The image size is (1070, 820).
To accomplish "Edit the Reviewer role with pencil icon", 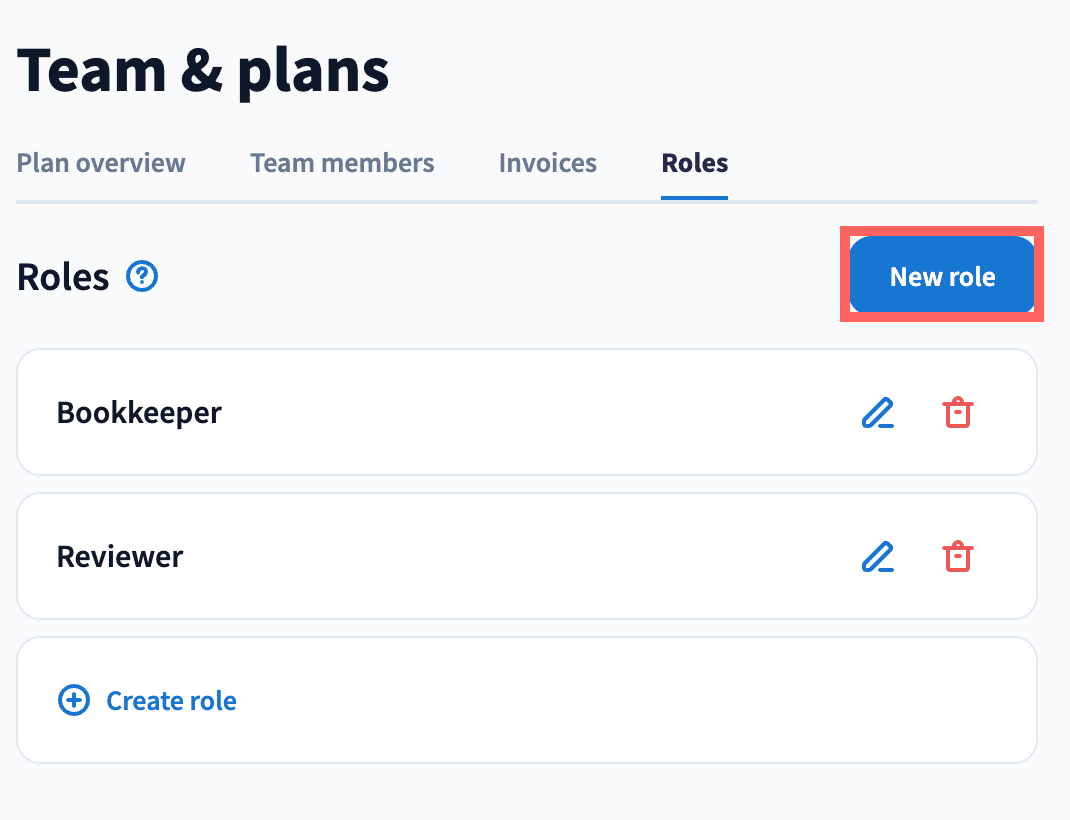I will 877,556.
